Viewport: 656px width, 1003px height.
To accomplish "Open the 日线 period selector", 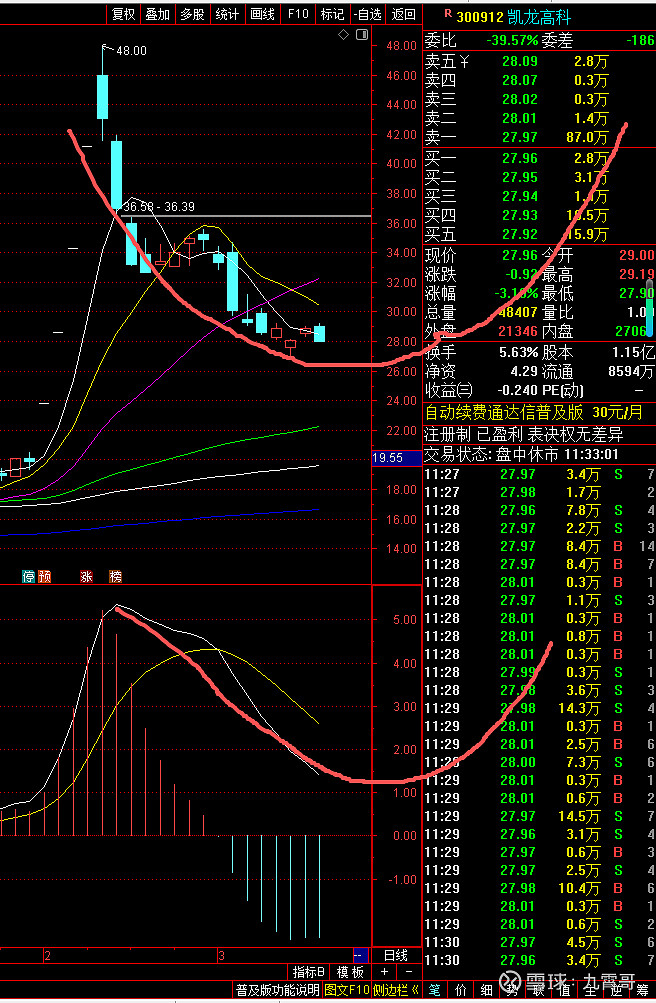I will click(396, 954).
